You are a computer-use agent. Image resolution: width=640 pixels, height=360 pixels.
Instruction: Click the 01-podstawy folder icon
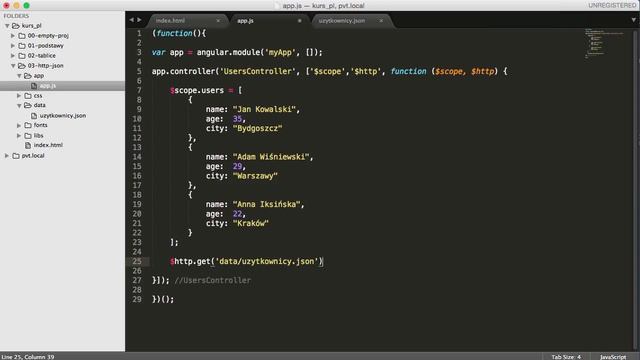tap(22, 46)
